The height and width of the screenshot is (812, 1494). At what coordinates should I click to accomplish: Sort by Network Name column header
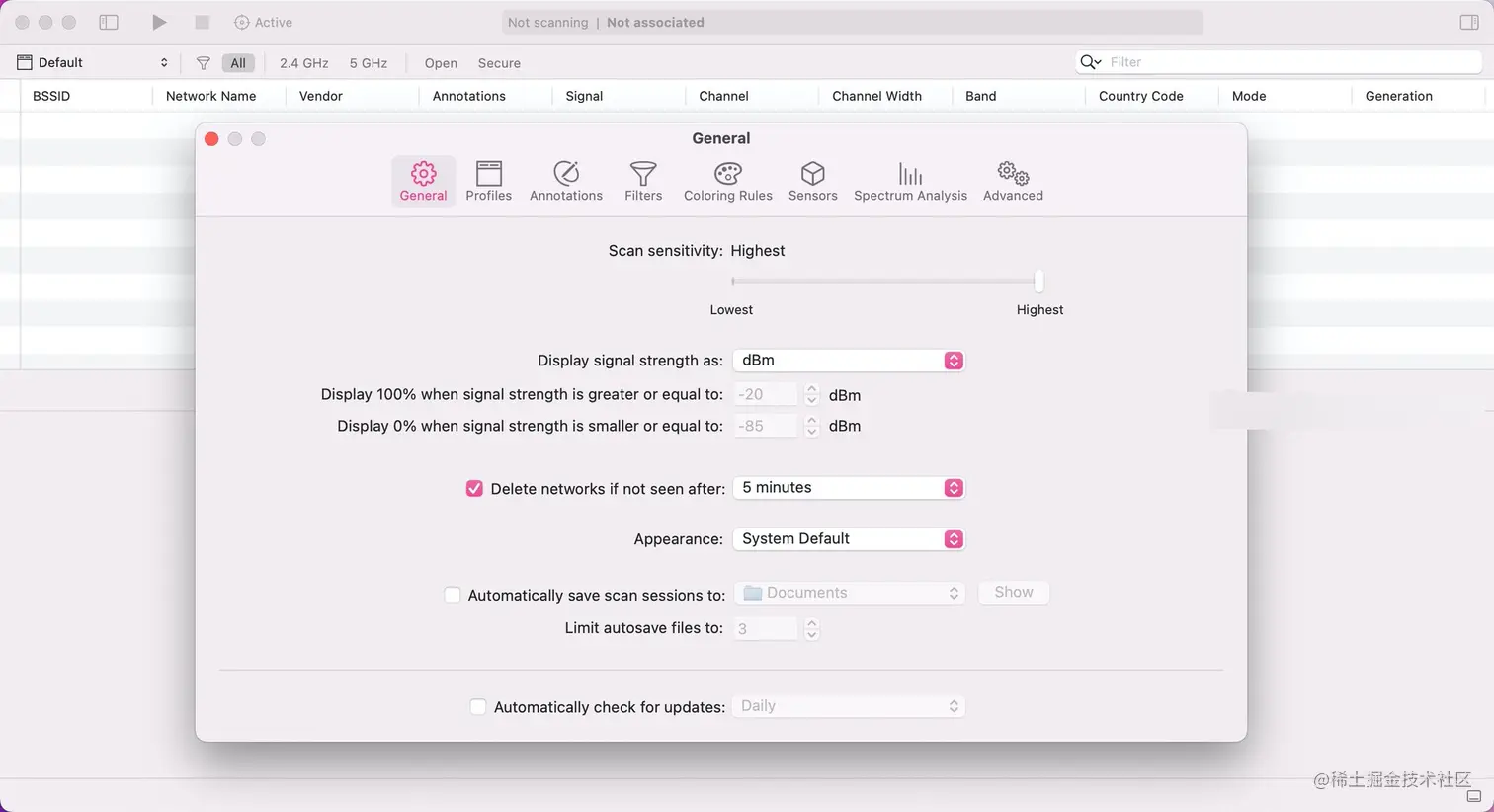(x=210, y=96)
